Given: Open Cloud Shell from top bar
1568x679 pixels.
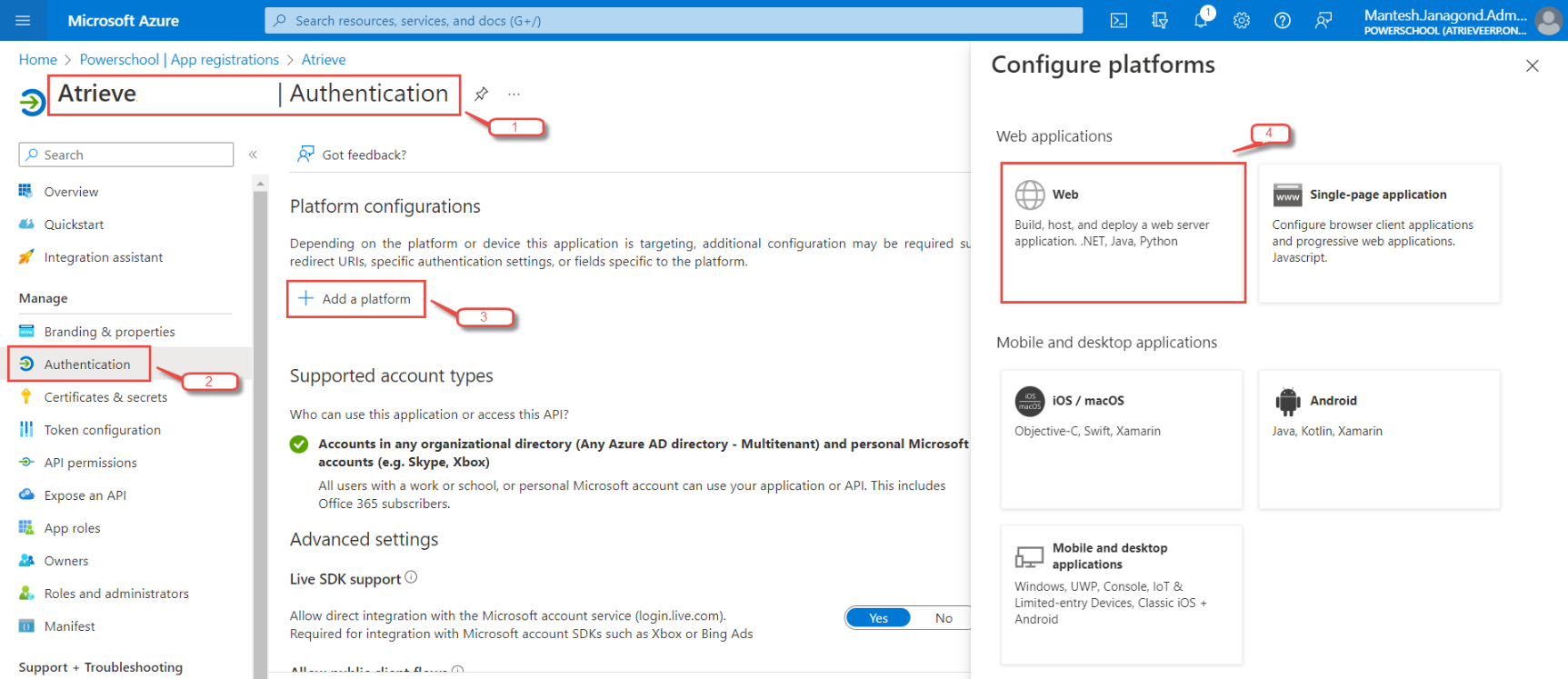Looking at the screenshot, I should [1119, 20].
